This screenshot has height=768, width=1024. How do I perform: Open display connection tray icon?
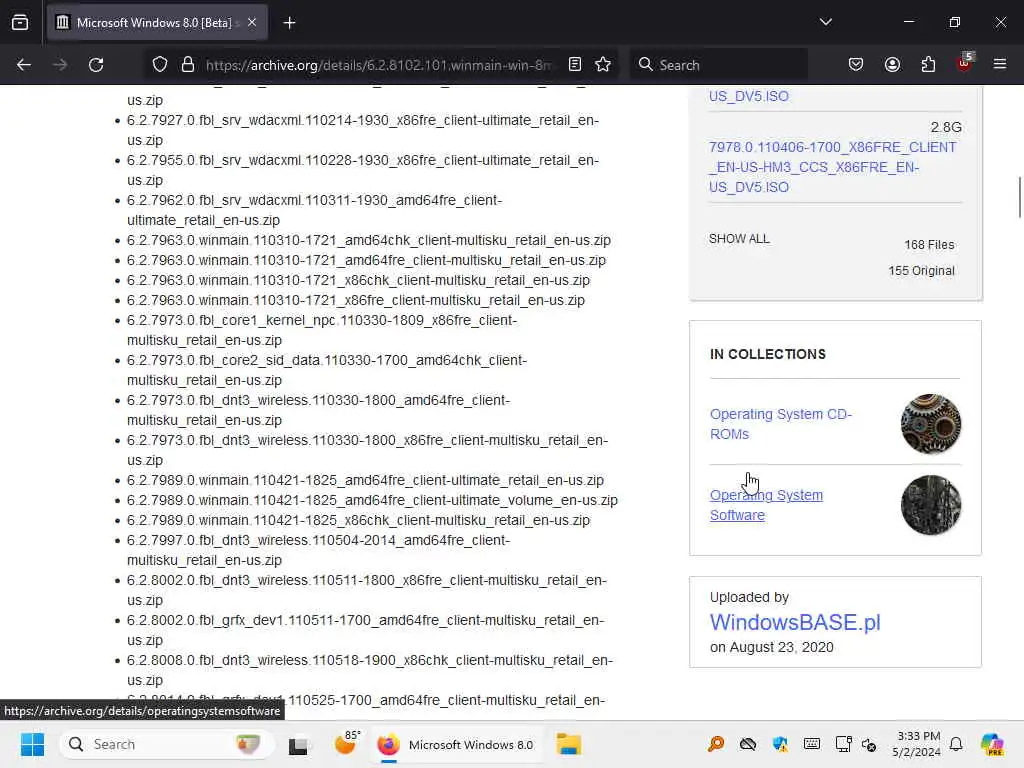point(843,744)
